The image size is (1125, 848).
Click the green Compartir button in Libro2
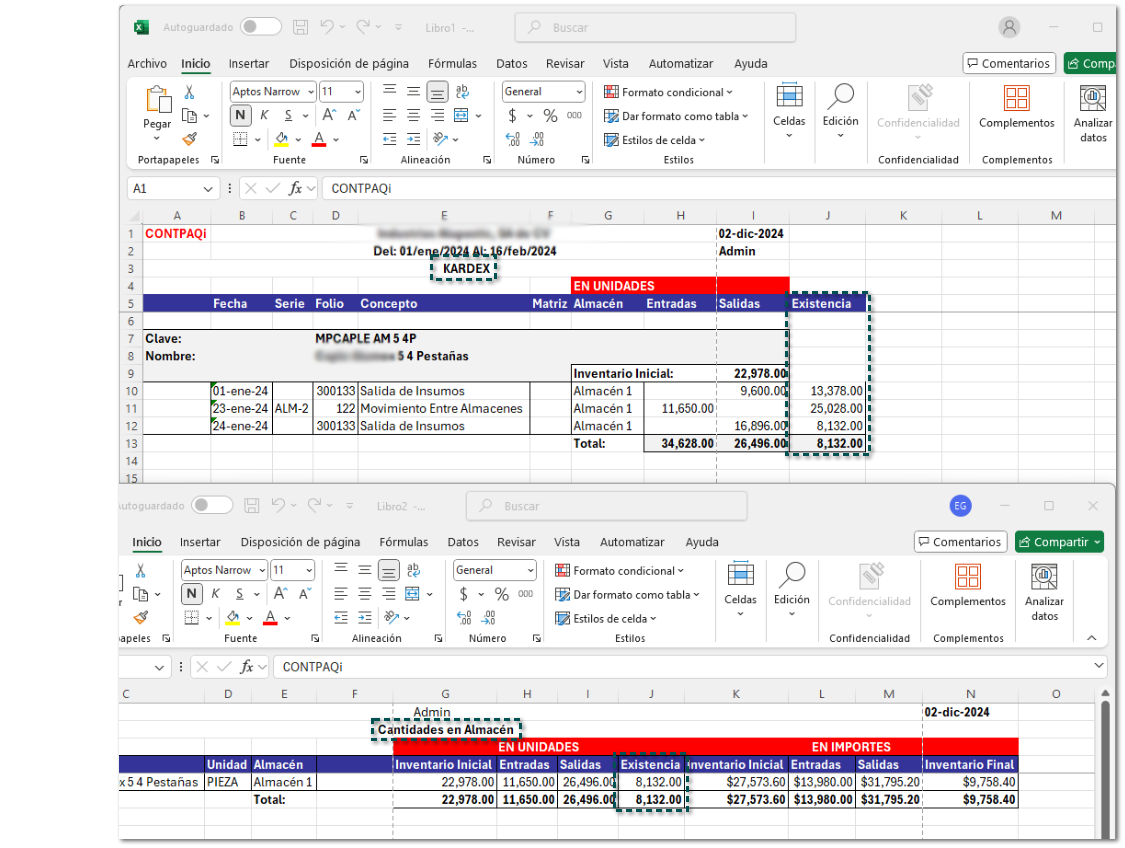[1058, 542]
